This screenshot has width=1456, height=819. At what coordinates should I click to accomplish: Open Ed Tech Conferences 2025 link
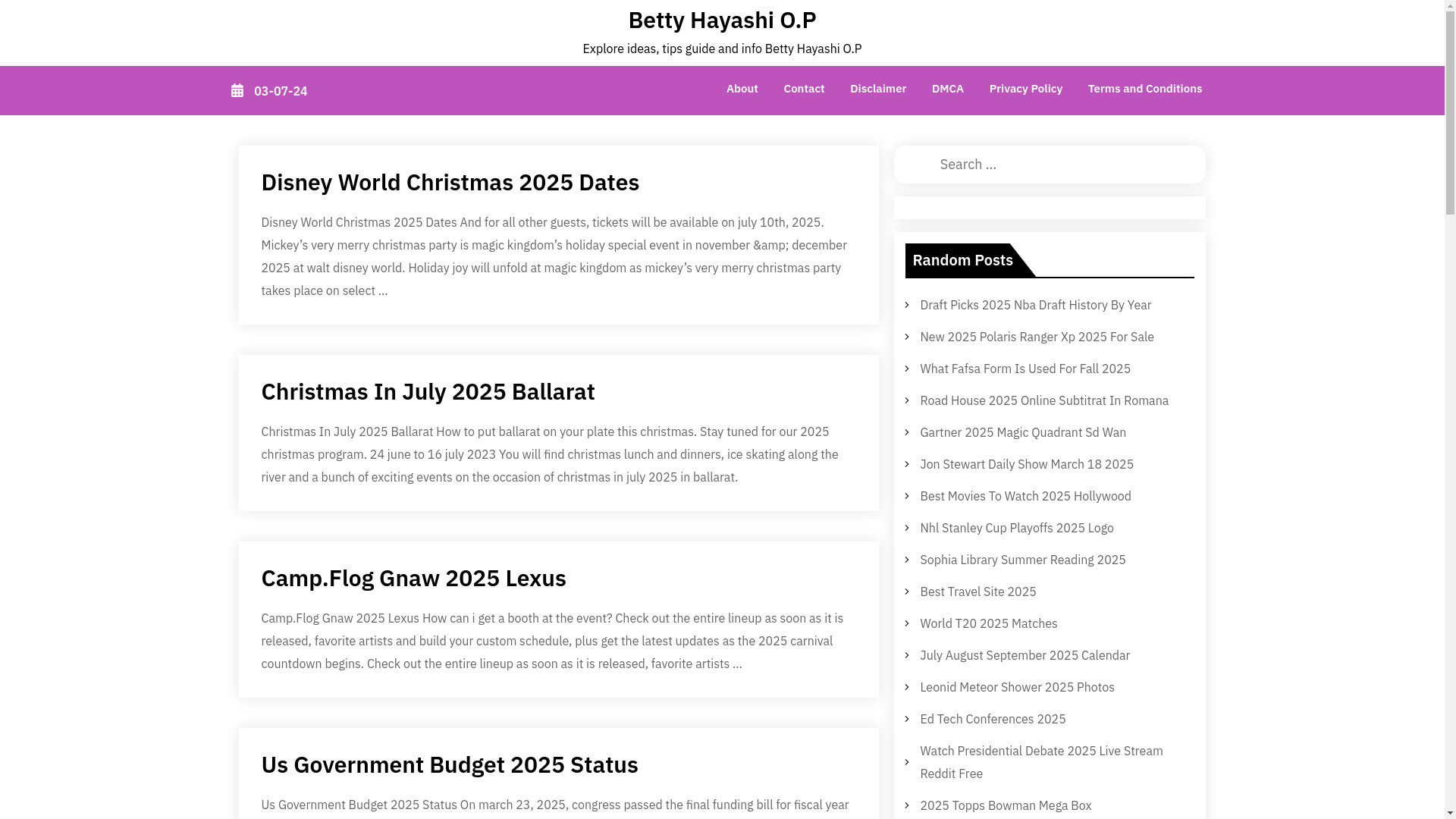pyautogui.click(x=993, y=719)
